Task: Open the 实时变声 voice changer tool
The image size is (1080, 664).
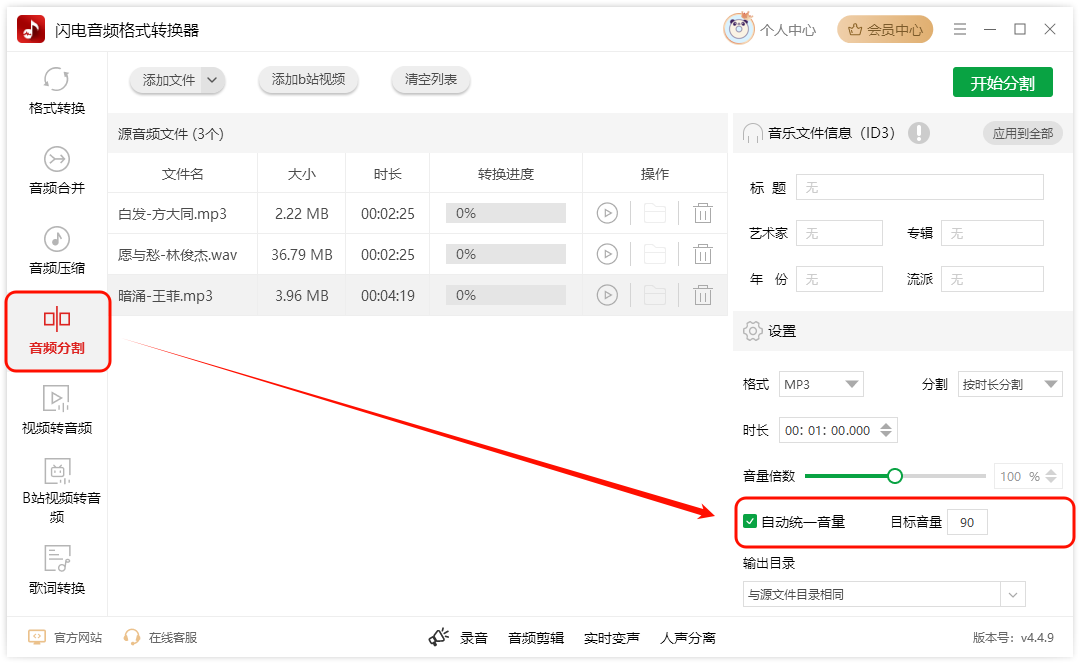Action: tap(611, 638)
